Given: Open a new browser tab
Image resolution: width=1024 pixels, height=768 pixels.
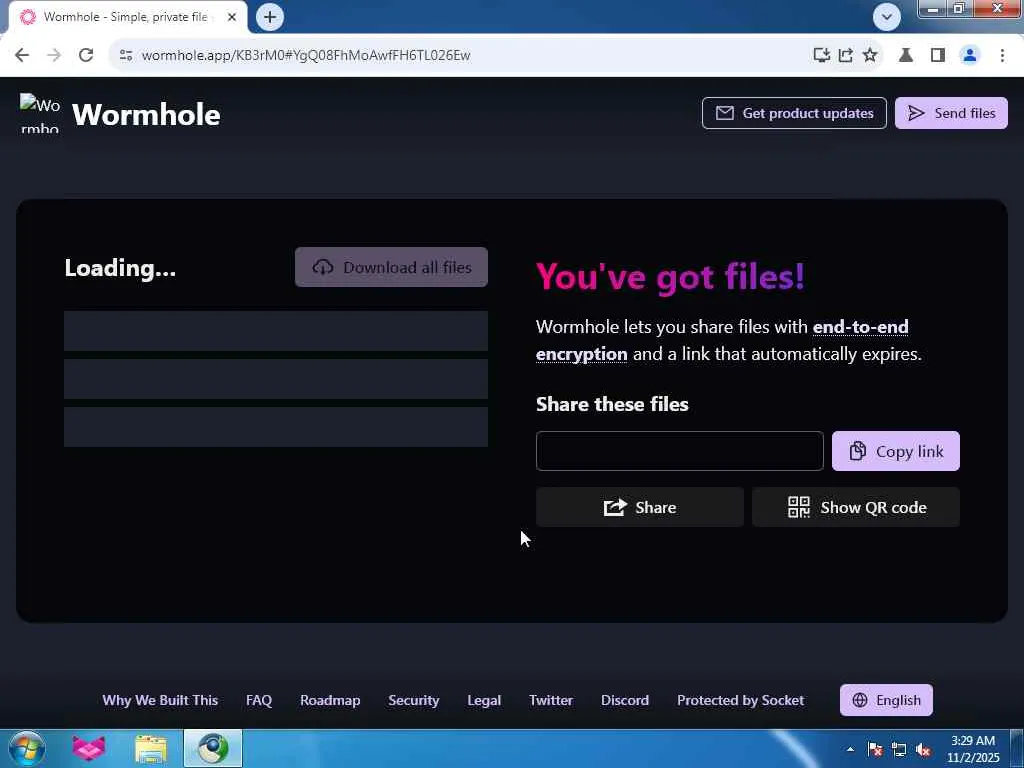Looking at the screenshot, I should (x=270, y=17).
